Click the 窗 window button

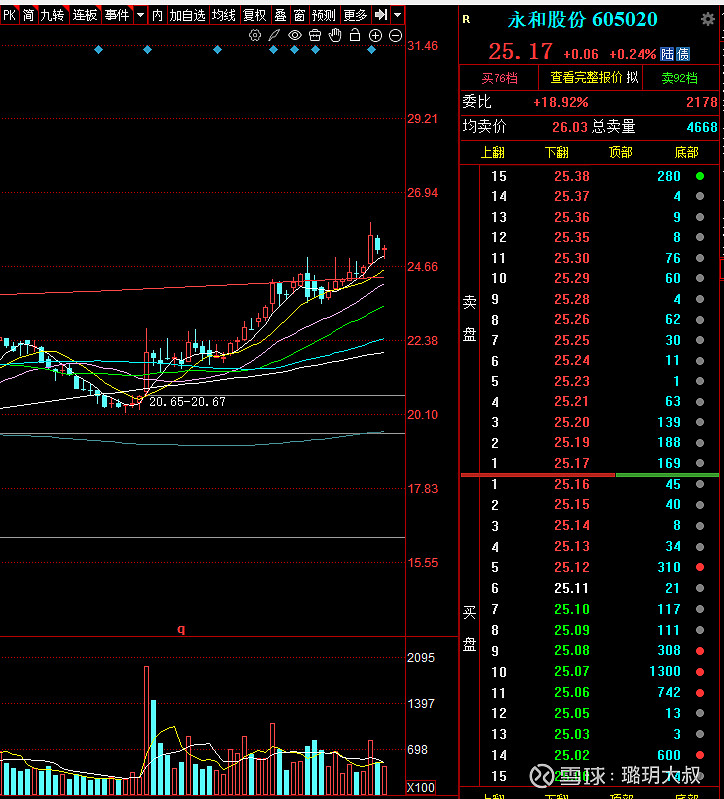(x=299, y=15)
